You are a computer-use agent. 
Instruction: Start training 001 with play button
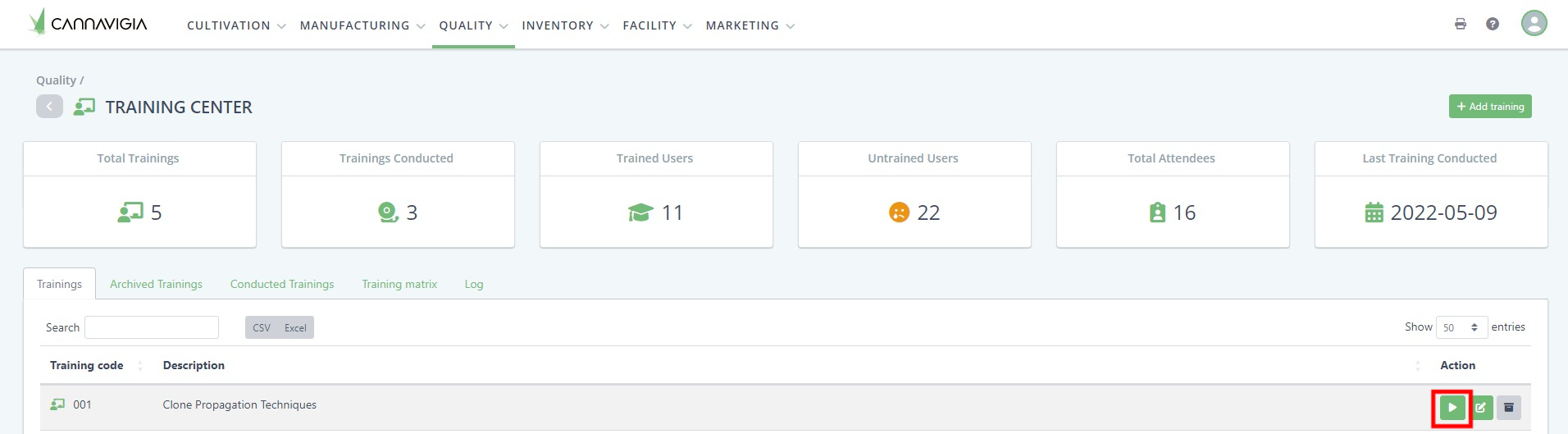coord(1452,408)
